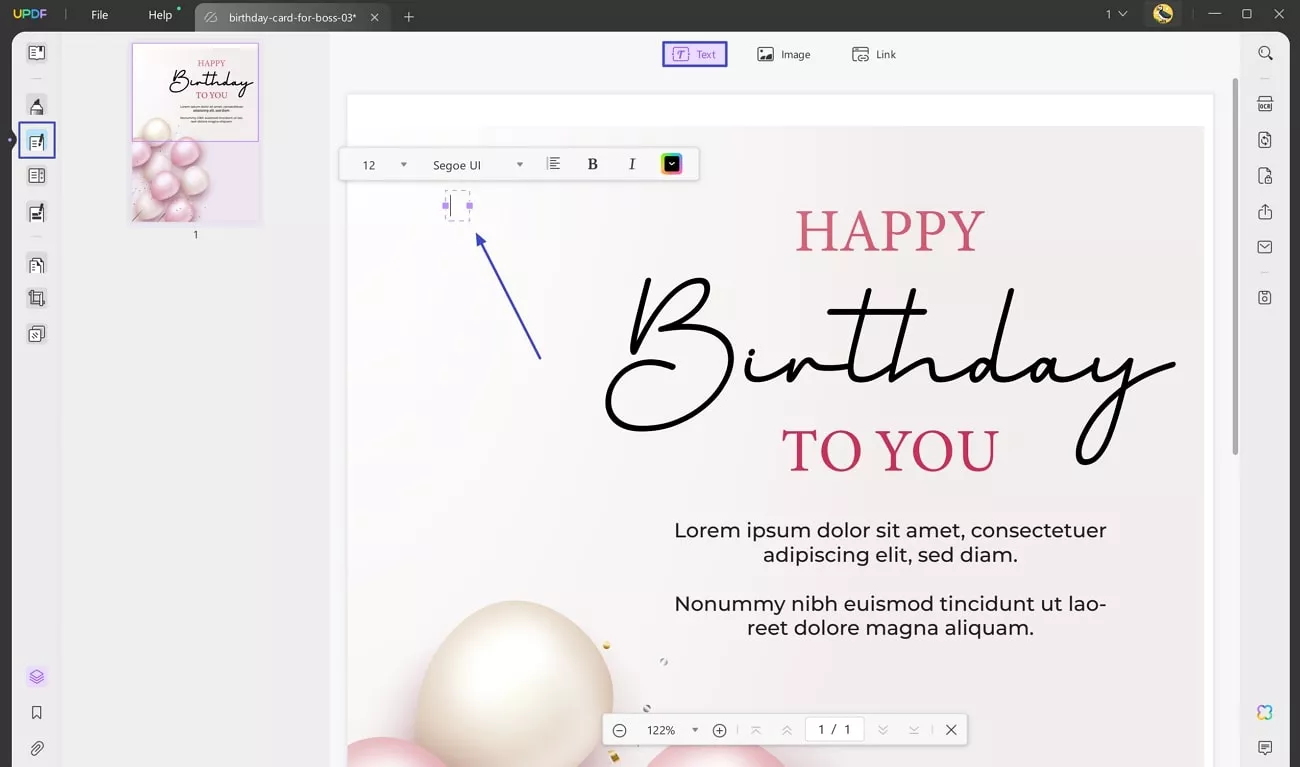Open the watermark and background tool
1300x767 pixels.
tap(36, 334)
